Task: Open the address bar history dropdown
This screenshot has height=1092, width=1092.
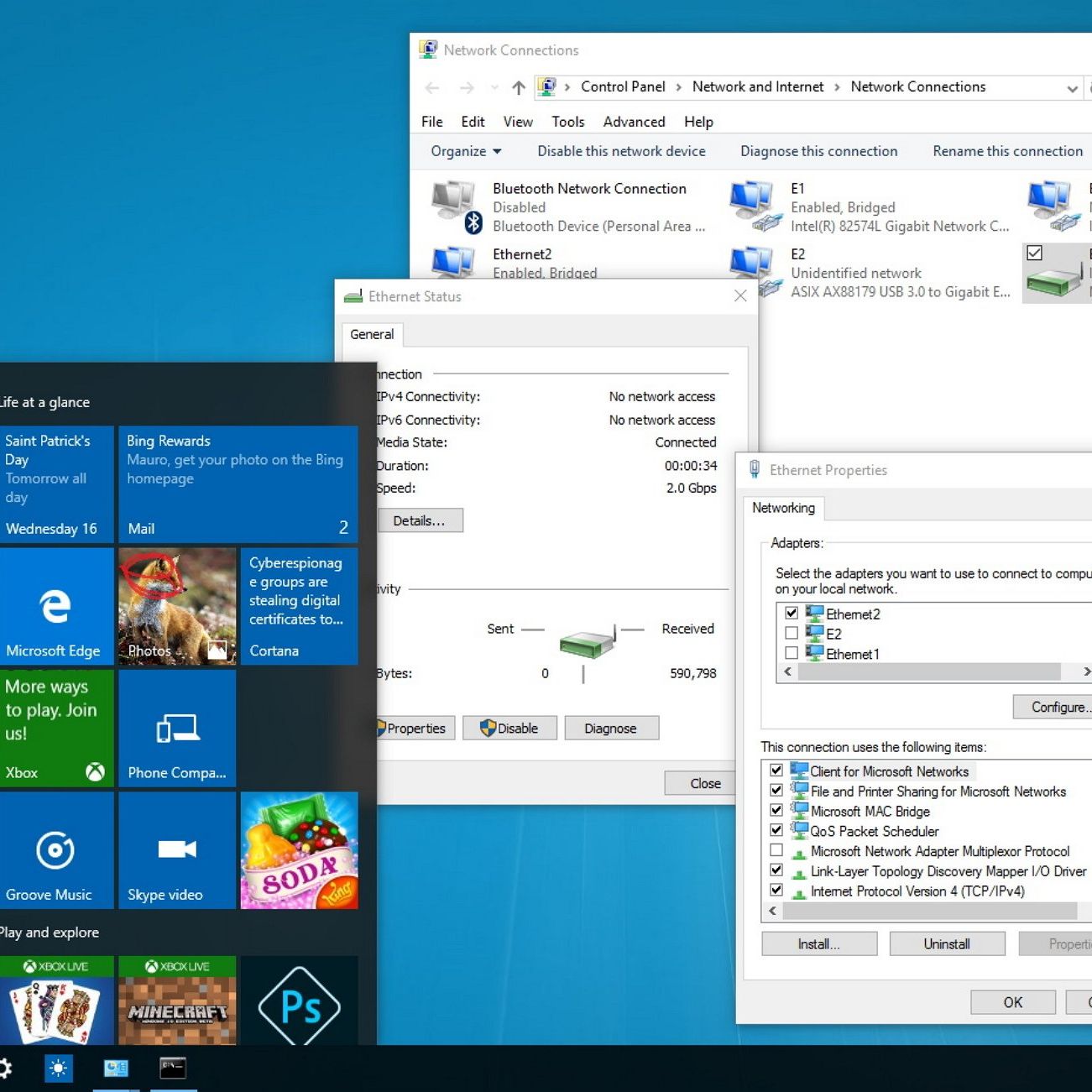Action: [1072, 88]
